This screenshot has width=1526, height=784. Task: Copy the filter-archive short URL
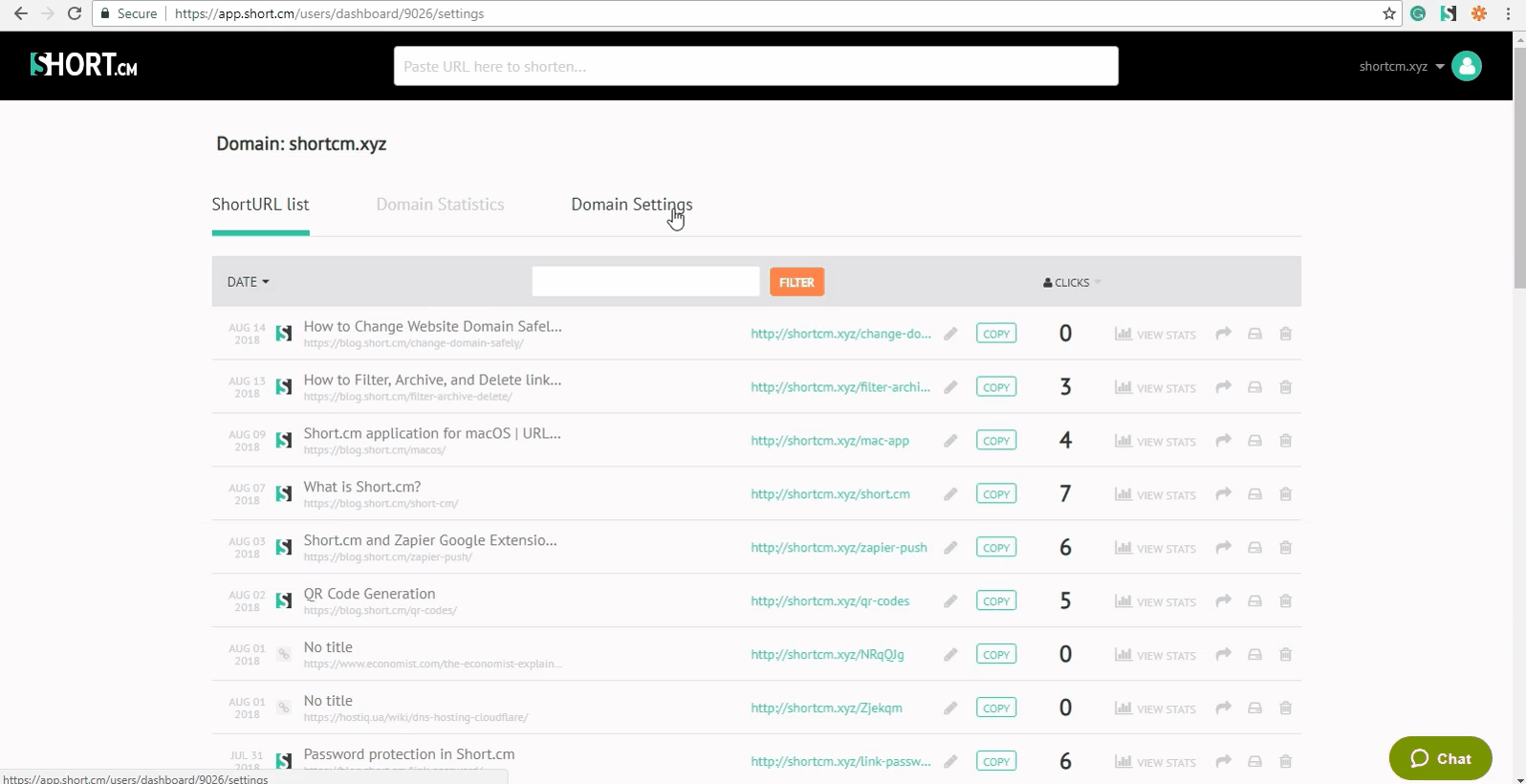pos(996,387)
